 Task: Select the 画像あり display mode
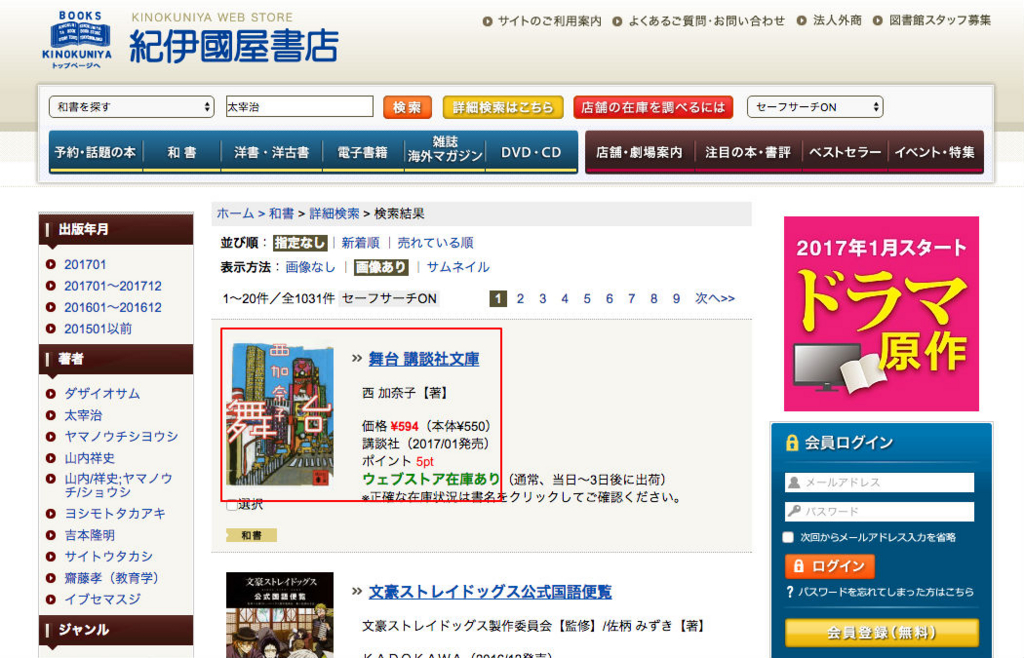tap(381, 267)
